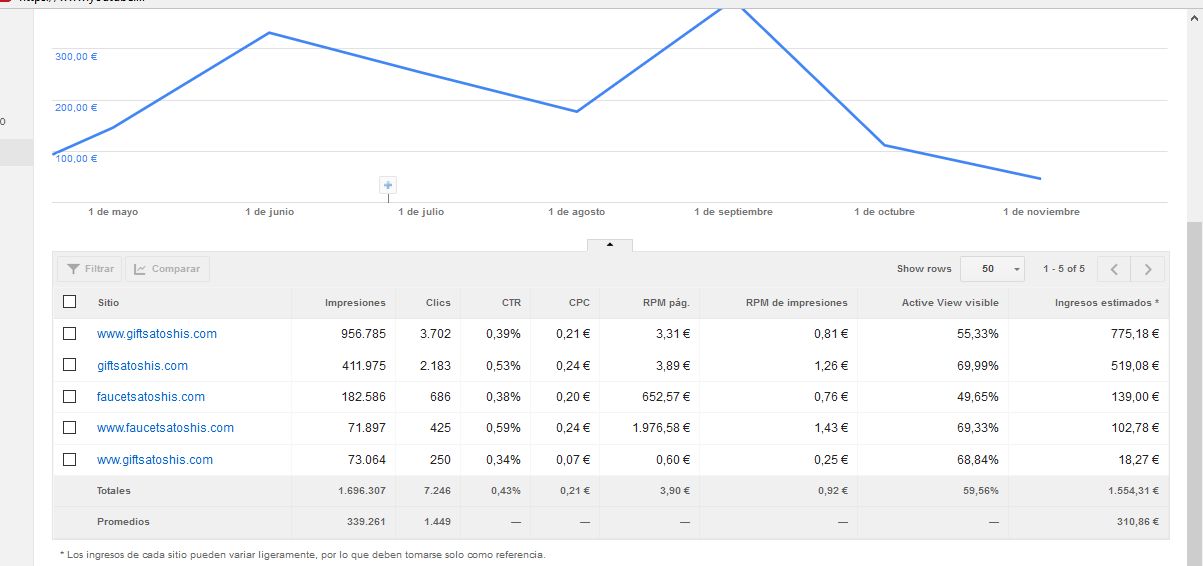The image size is (1203, 566).
Task: Click the Promedios row label
Action: pyautogui.click(x=123, y=522)
